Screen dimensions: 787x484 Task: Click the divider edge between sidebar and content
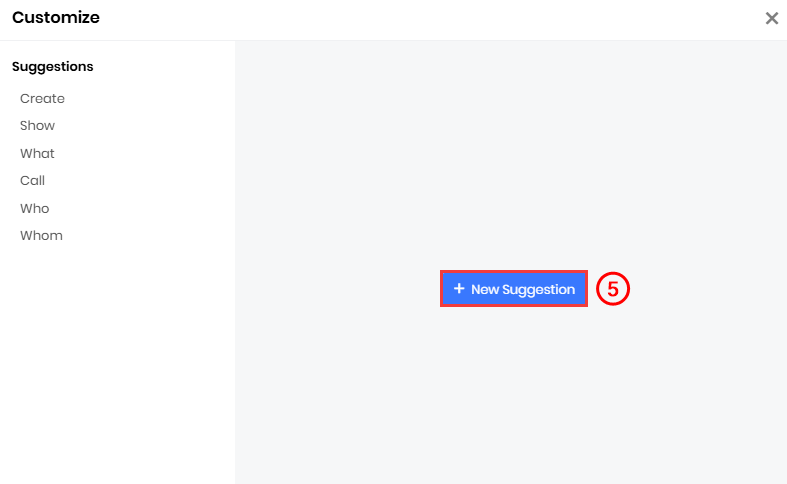[x=235, y=262]
